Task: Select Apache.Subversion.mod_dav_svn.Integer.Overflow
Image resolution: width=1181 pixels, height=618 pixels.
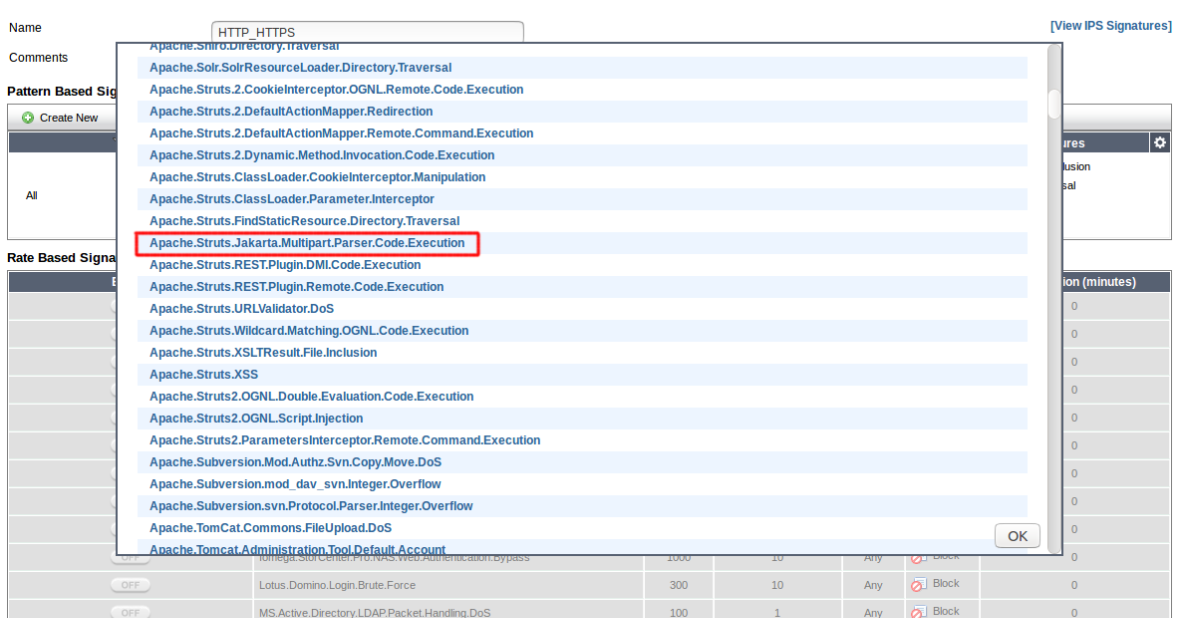Action: pos(295,483)
